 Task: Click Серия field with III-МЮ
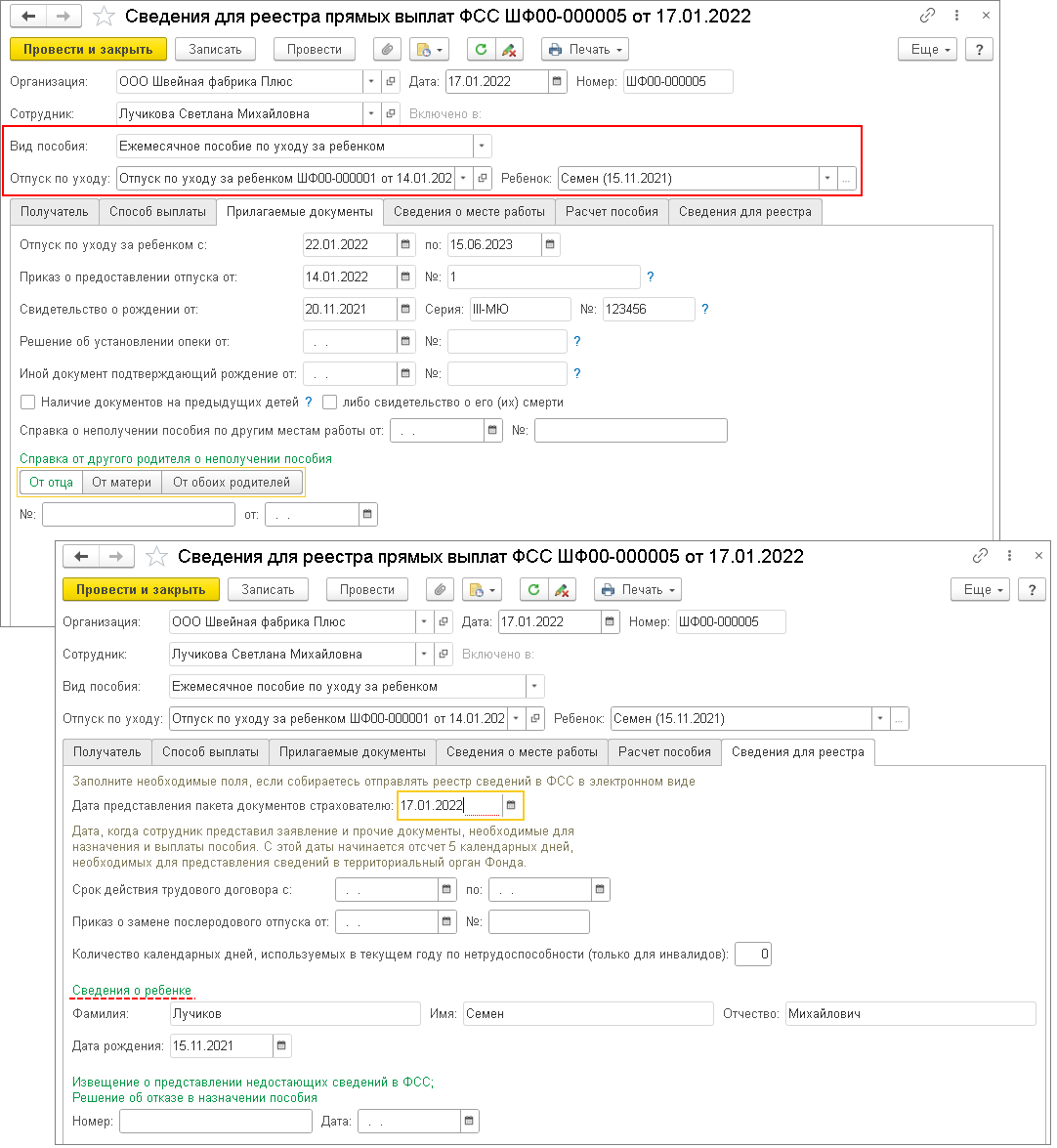pos(520,309)
